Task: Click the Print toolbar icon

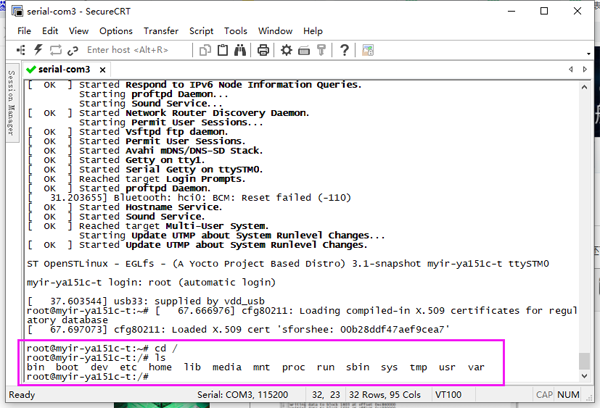Action: (263, 50)
